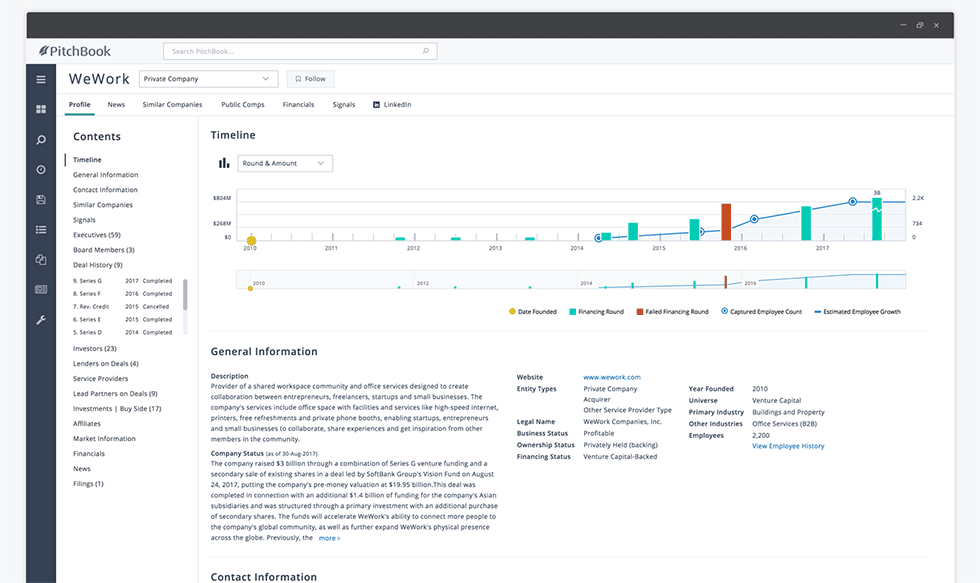Jump to Deal History (9) section

point(98,265)
